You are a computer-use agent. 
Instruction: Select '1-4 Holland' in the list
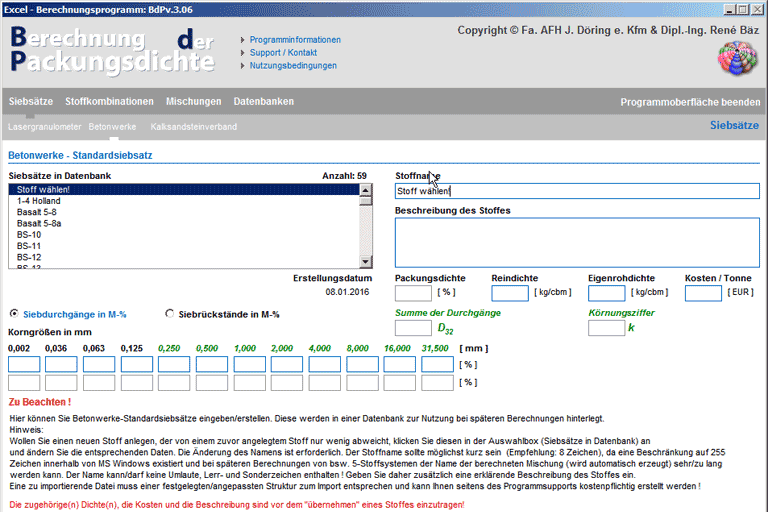pos(184,201)
